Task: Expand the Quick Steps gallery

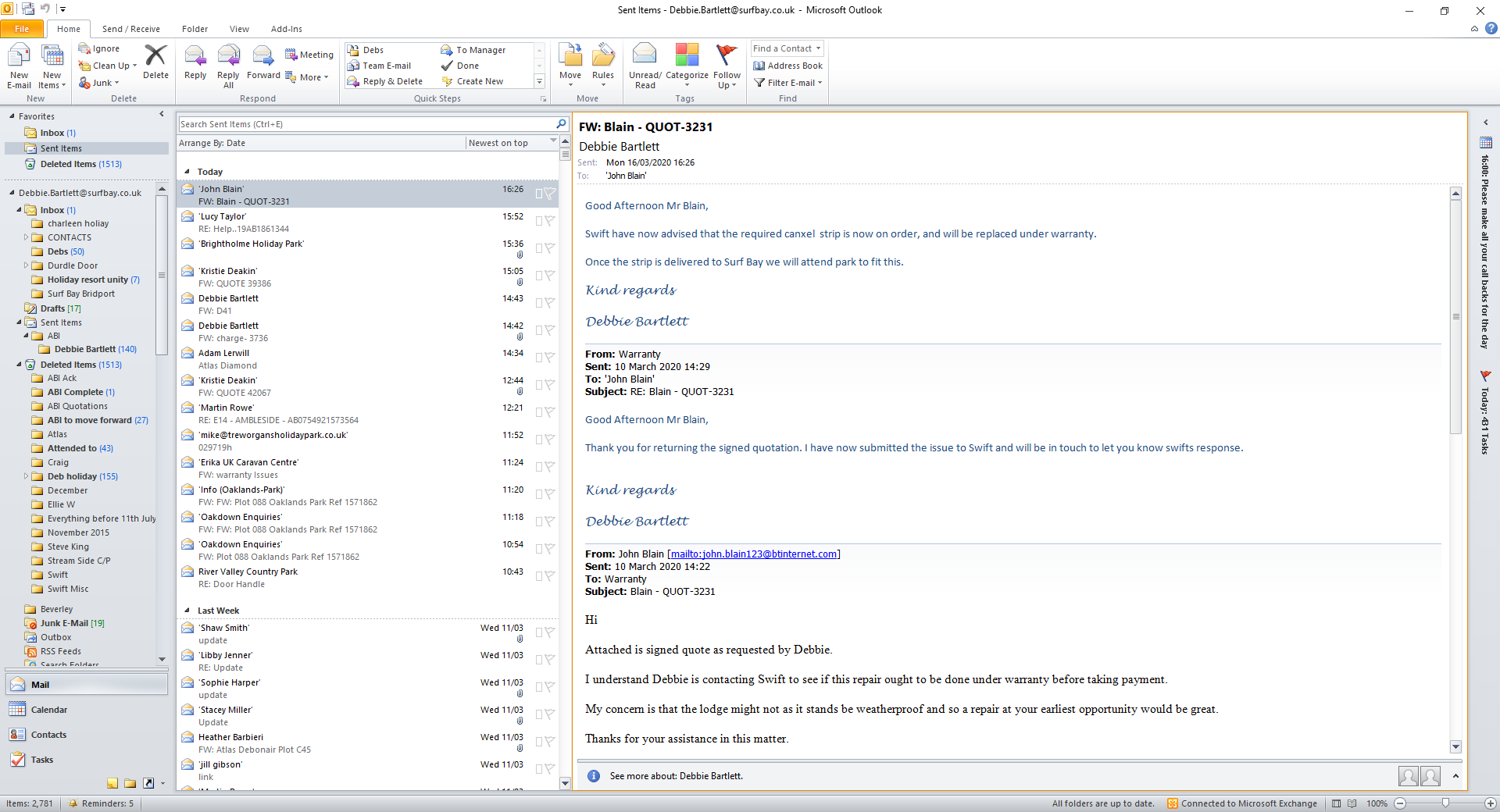Action: 539,81
